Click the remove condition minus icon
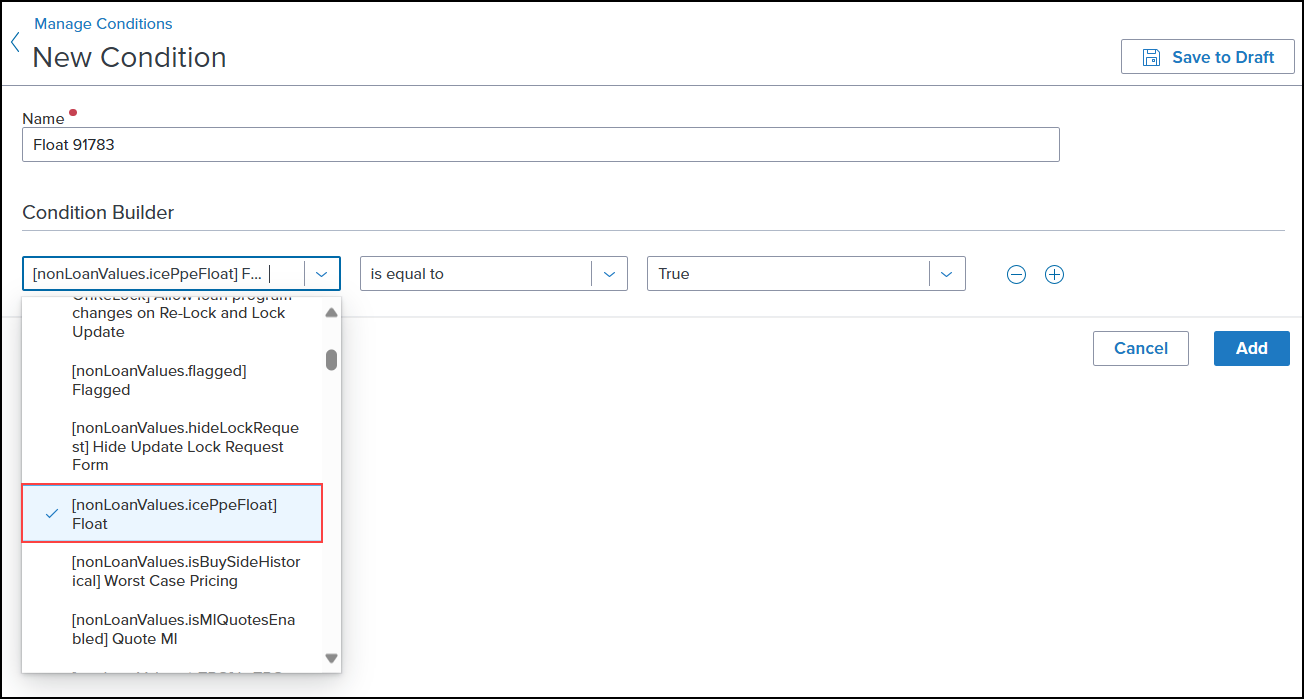The image size is (1304, 699). [x=1016, y=274]
